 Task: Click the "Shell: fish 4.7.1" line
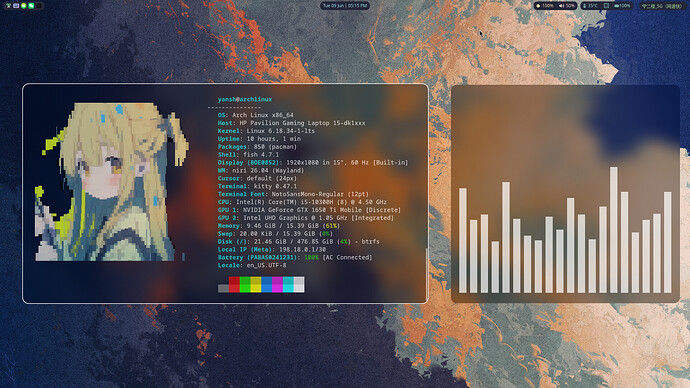248,155
